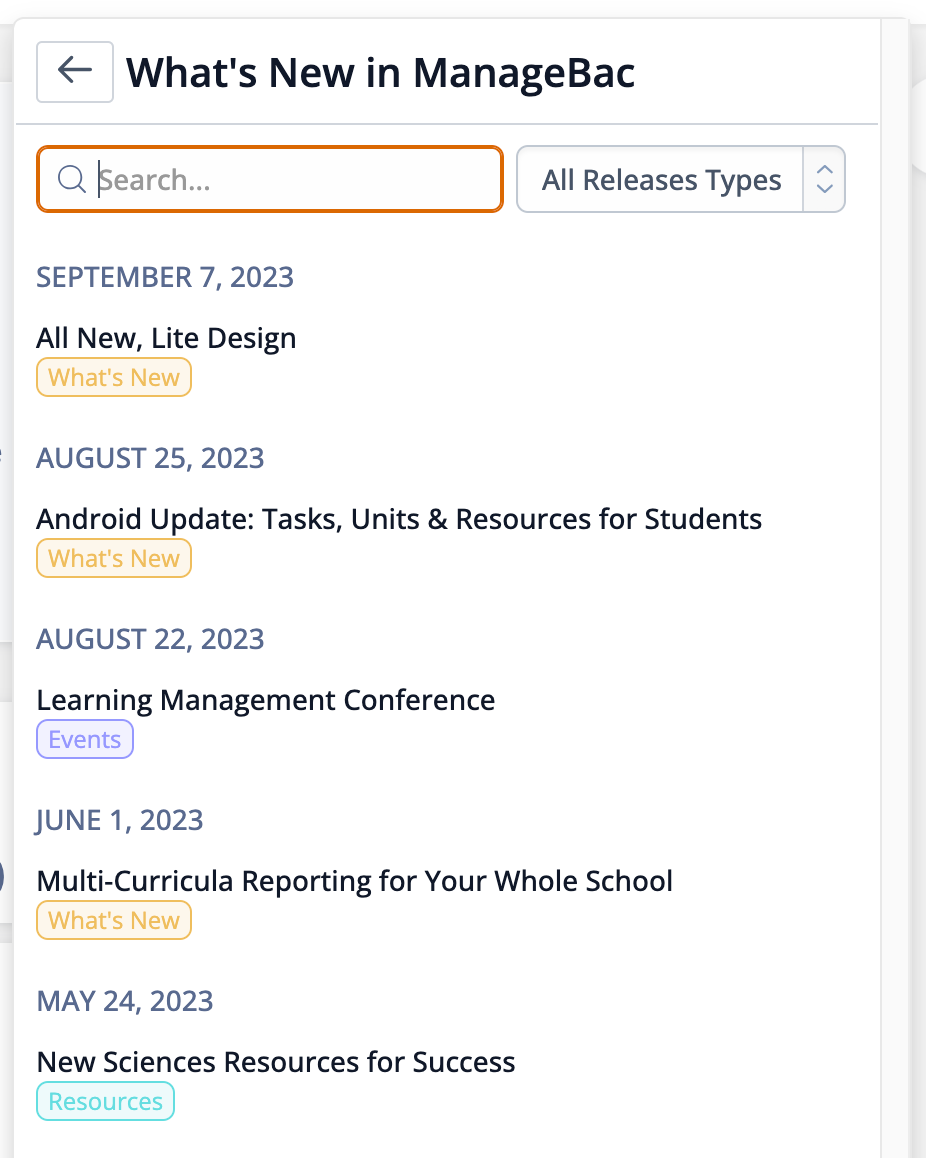Select the Resources tag badge
Screen dimensions: 926x1158
pyautogui.click(x=106, y=1101)
